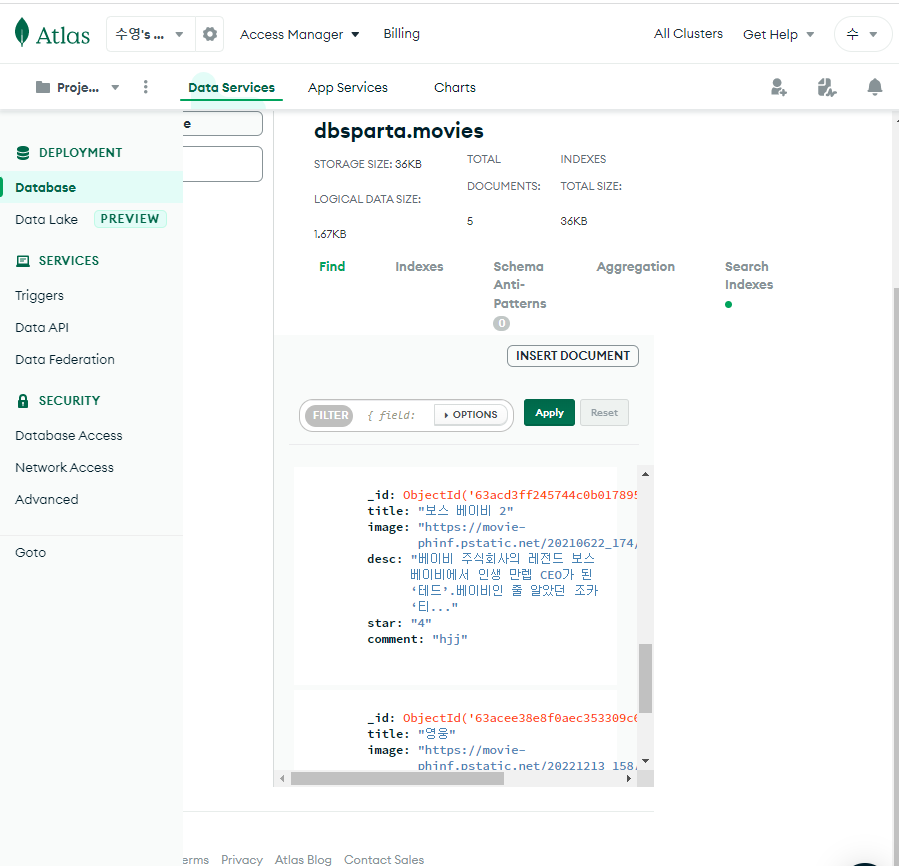
Task: Switch to the Data Services tab
Action: click(231, 87)
